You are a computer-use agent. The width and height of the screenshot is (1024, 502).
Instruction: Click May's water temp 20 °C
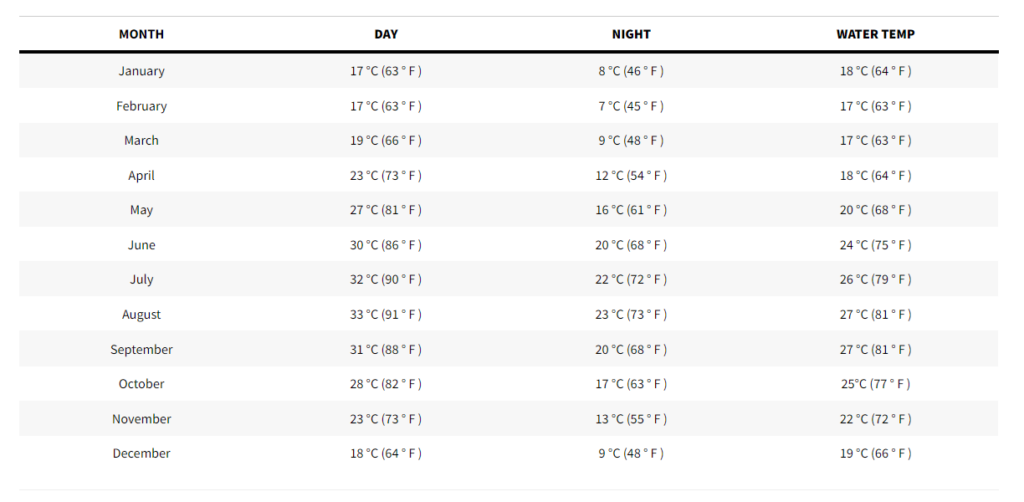tap(875, 210)
